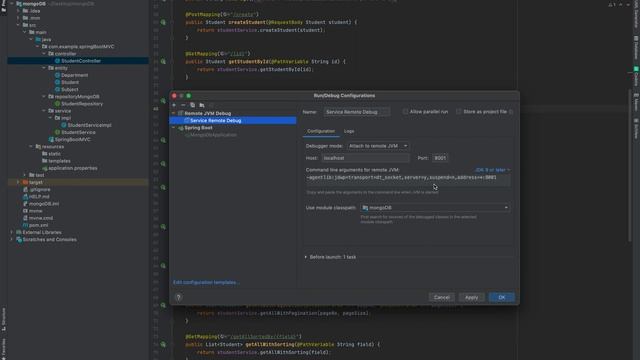Collapse the resources folder
The width and height of the screenshot is (640, 360).
[31, 147]
